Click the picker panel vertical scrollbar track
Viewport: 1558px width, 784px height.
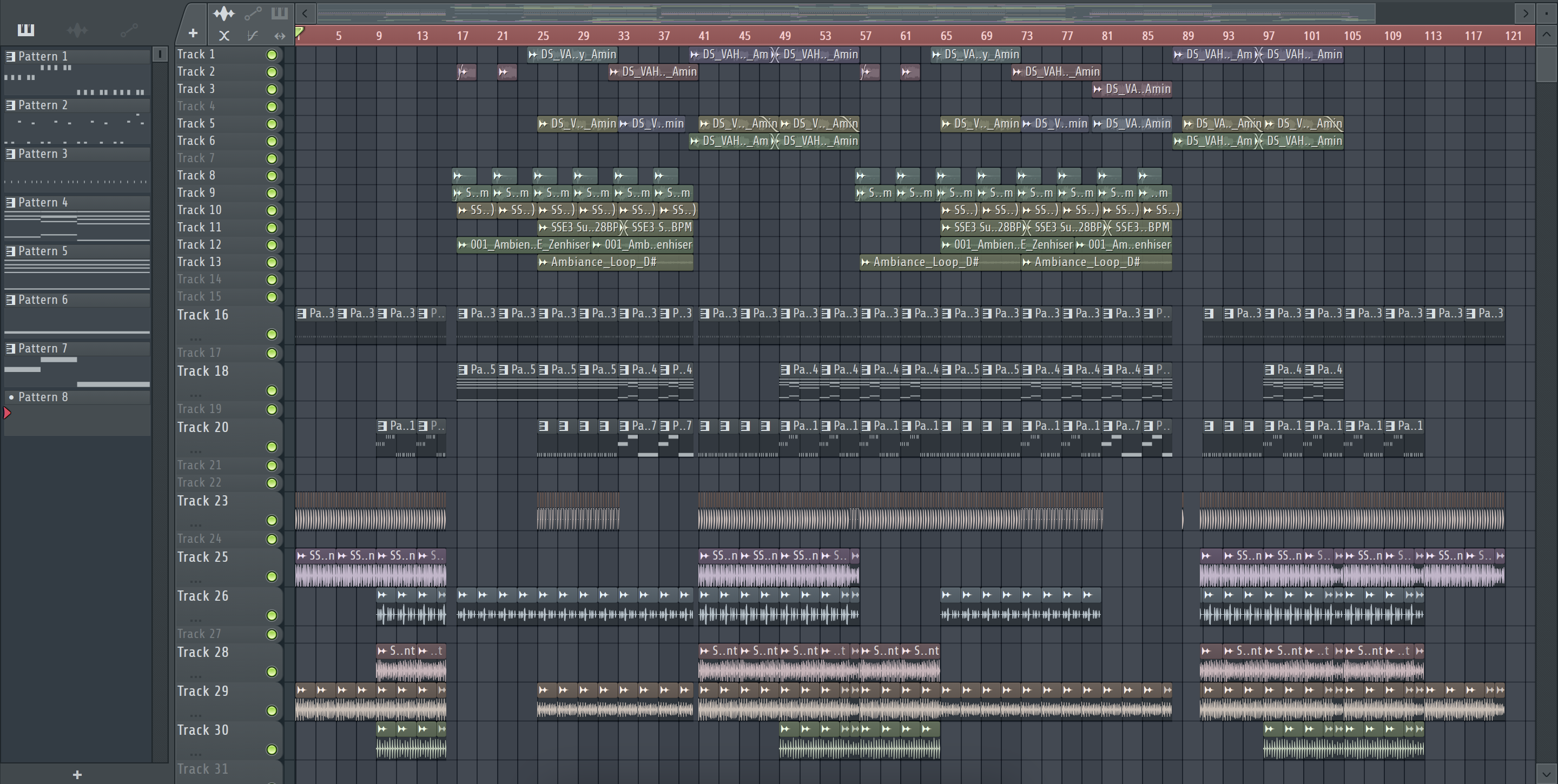click(160, 411)
